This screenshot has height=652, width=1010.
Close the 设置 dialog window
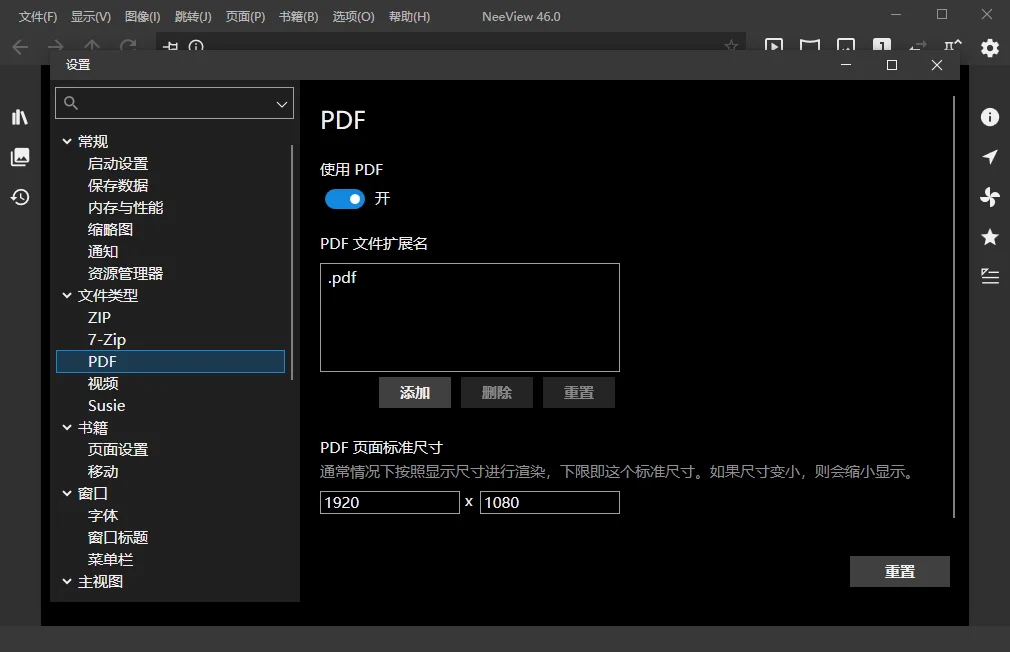pos(937,65)
